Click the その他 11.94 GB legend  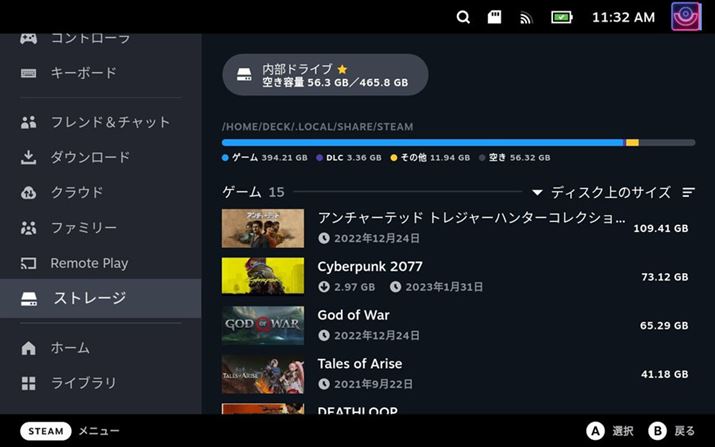pyautogui.click(x=430, y=158)
